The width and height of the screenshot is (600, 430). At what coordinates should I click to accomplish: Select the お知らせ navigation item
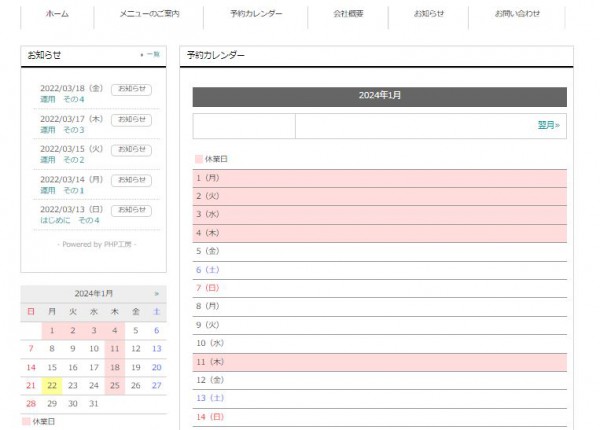(x=429, y=14)
